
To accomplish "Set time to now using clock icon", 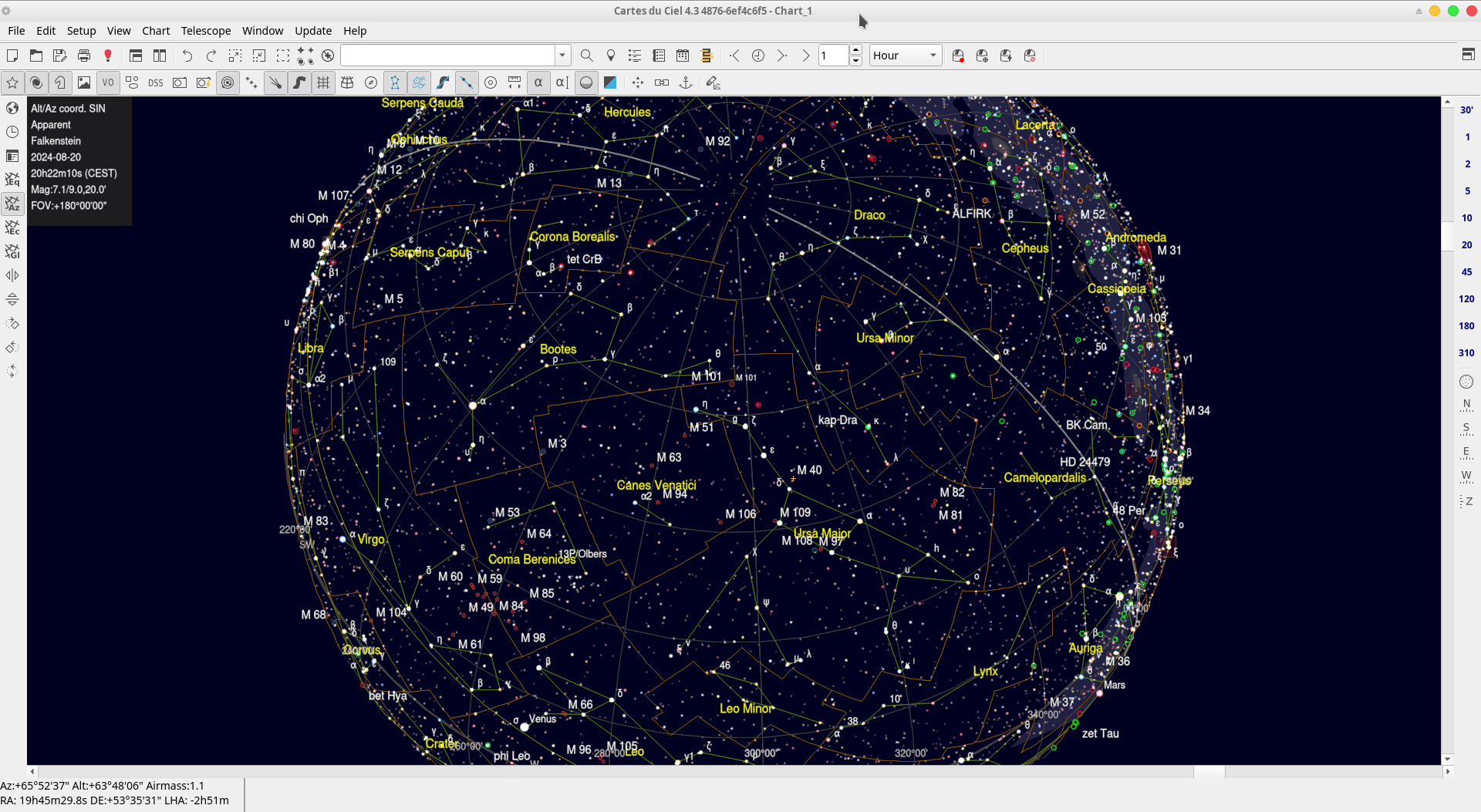I will [x=758, y=56].
